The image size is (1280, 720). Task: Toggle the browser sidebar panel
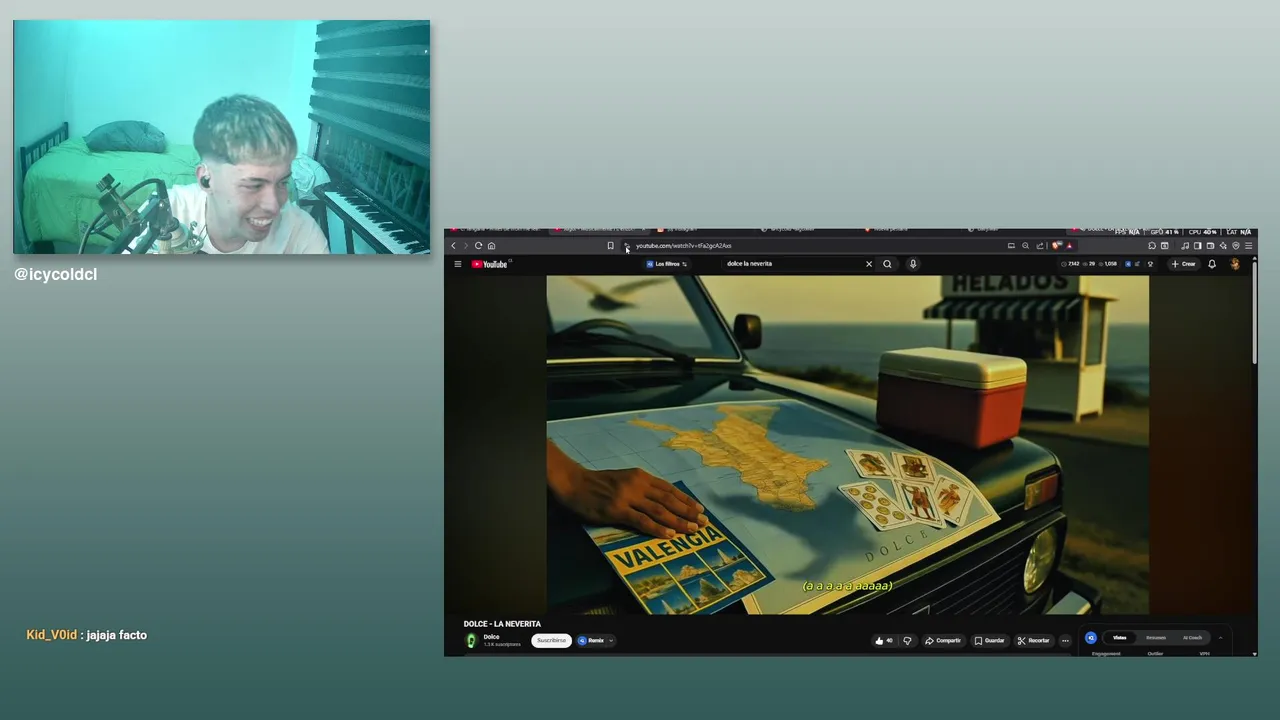click(1198, 246)
